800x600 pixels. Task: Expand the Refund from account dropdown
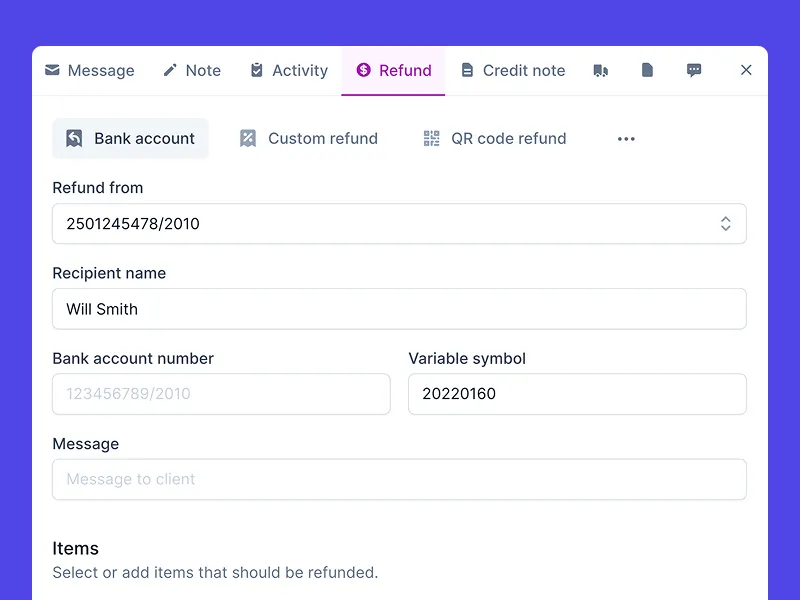pyautogui.click(x=399, y=223)
